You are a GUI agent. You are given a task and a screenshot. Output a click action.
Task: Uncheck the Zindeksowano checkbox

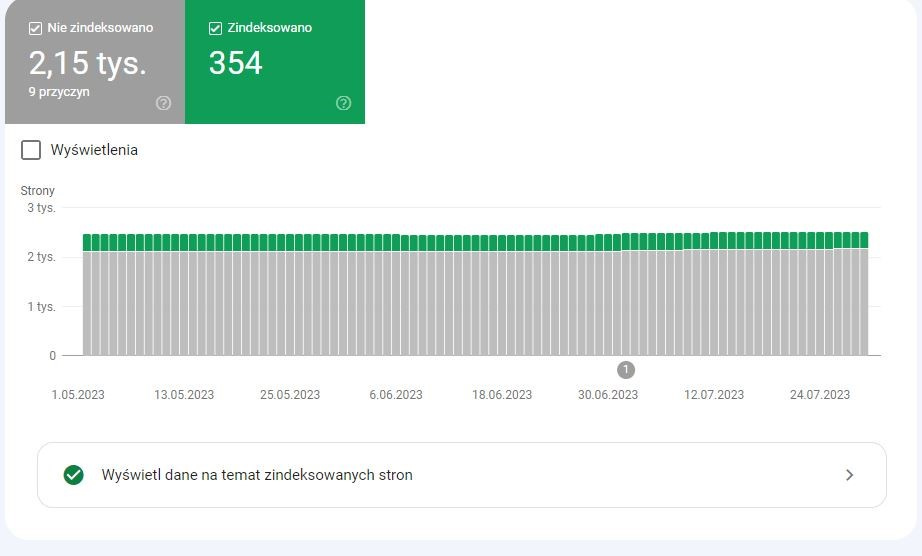(215, 28)
